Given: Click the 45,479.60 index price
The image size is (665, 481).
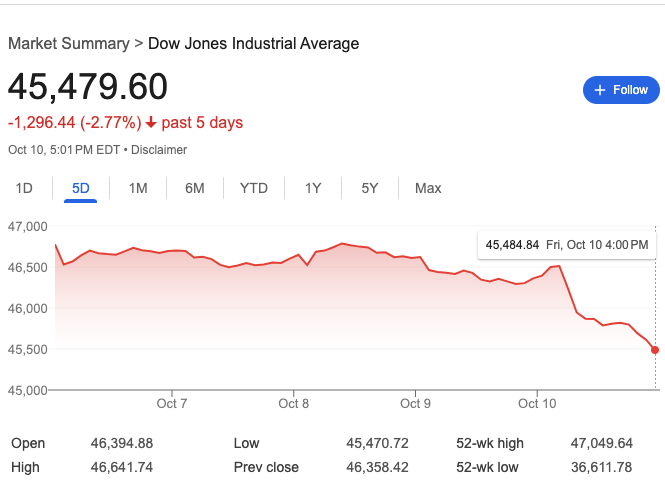Looking at the screenshot, I should tap(88, 87).
